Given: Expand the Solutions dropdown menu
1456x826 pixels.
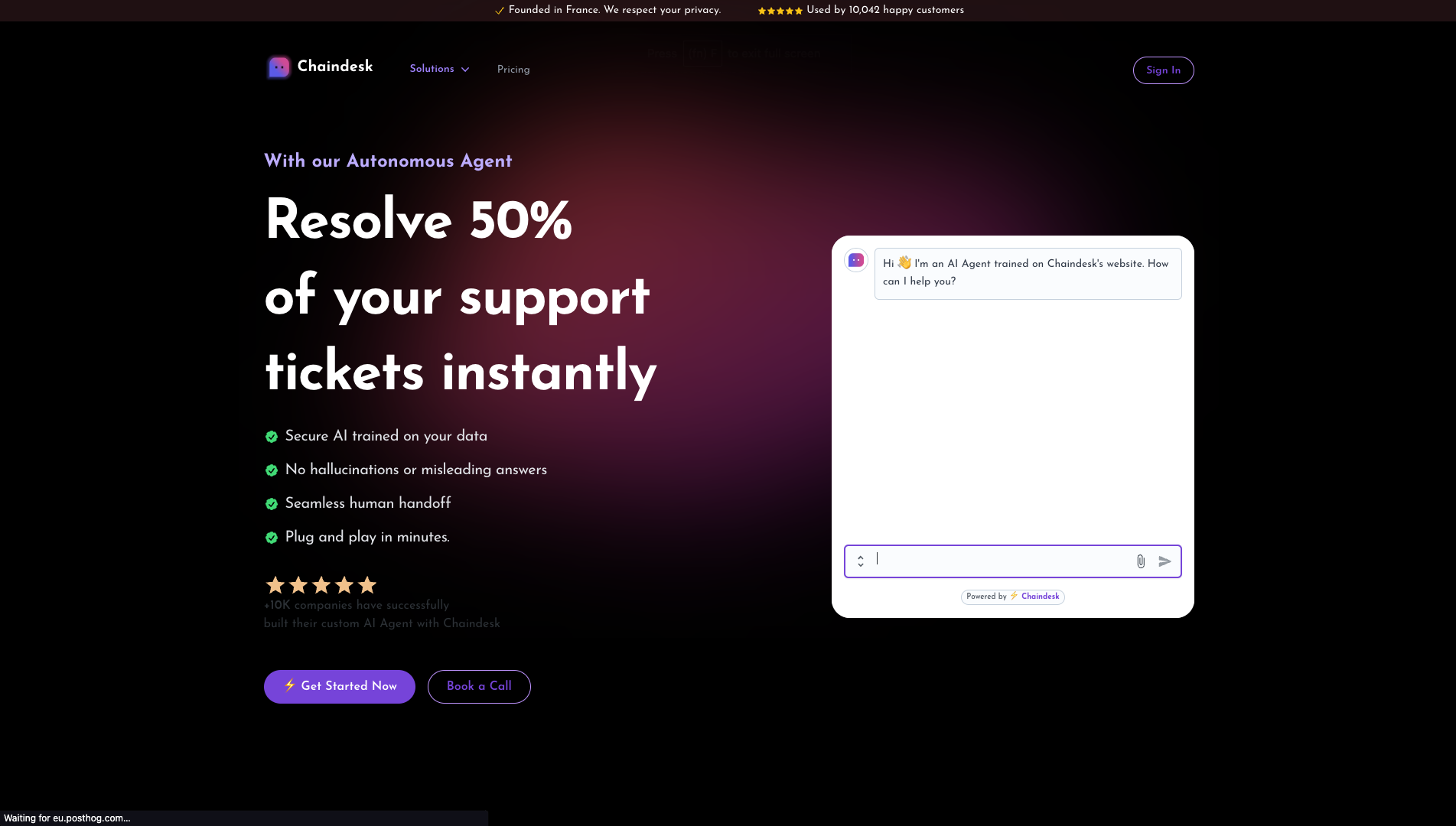Looking at the screenshot, I should [x=432, y=69].
